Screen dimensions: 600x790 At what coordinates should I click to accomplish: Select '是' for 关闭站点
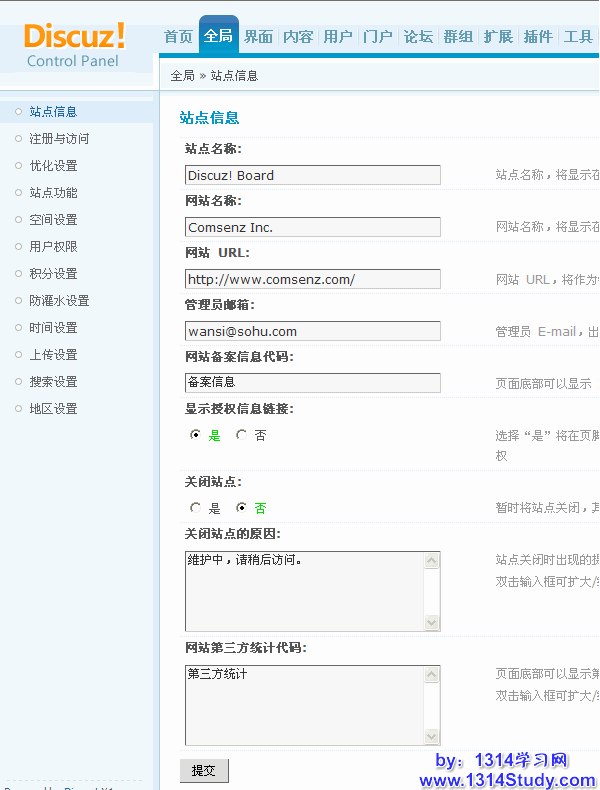pos(195,508)
